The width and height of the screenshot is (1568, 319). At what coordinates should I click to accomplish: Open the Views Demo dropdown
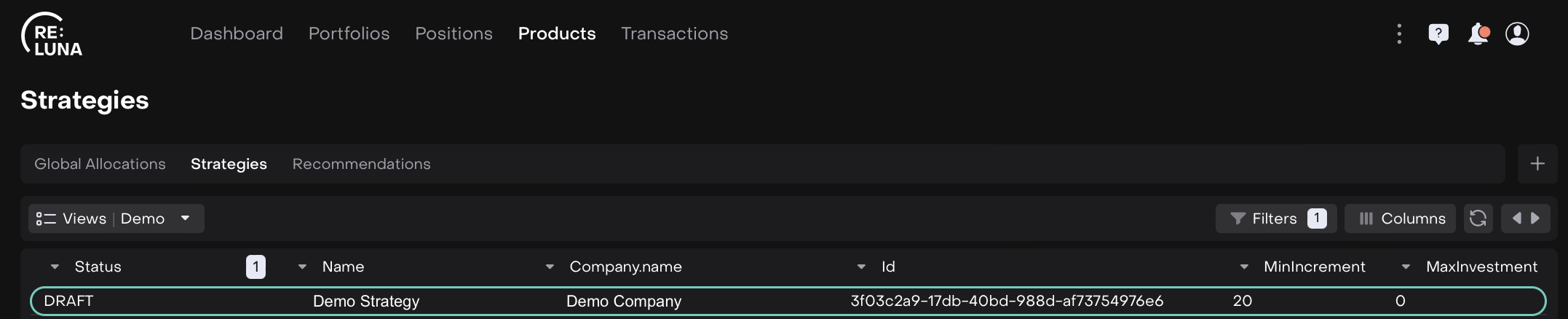pos(116,218)
